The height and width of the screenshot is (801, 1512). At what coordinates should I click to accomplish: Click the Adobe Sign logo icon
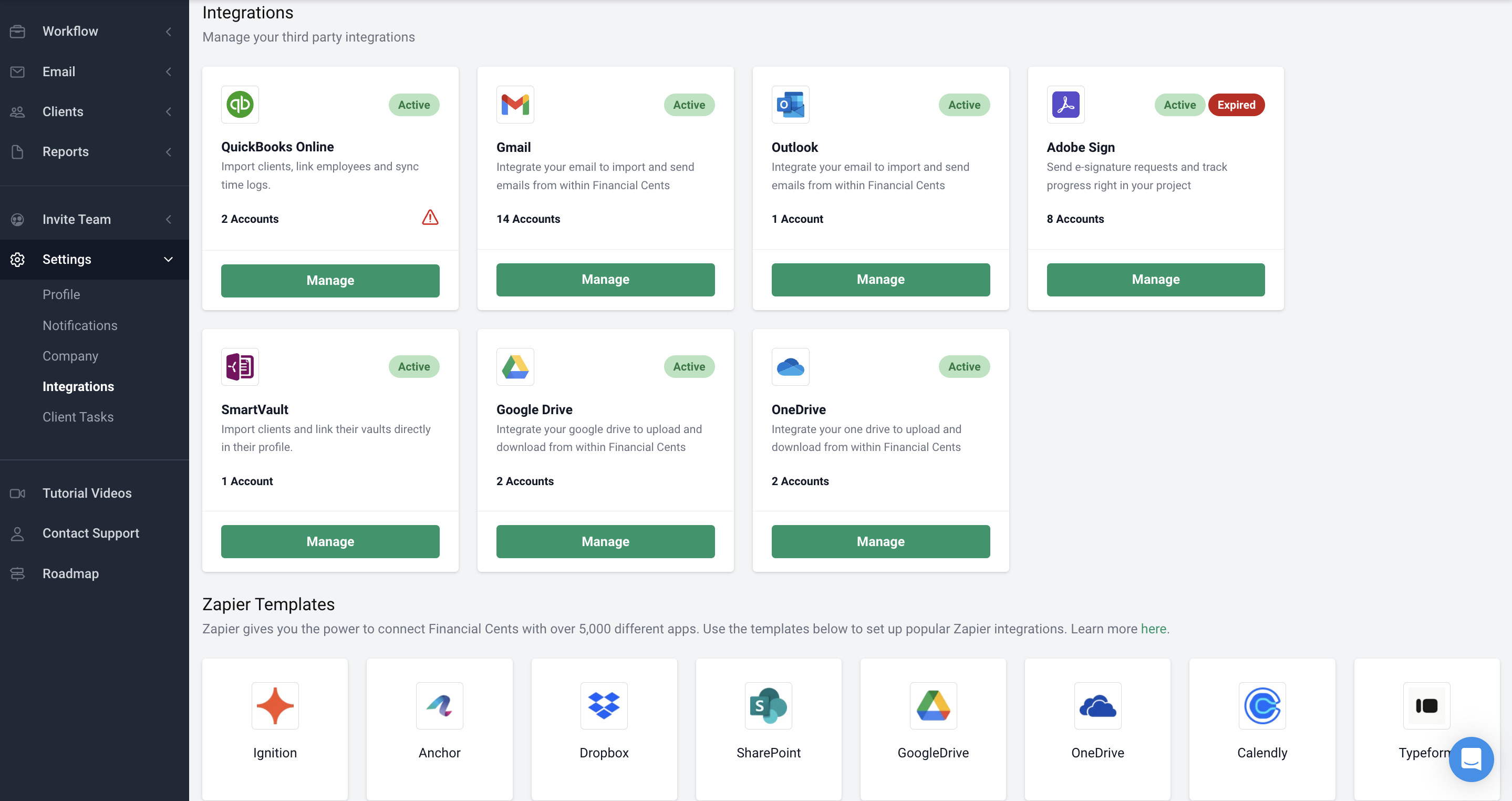1065,105
